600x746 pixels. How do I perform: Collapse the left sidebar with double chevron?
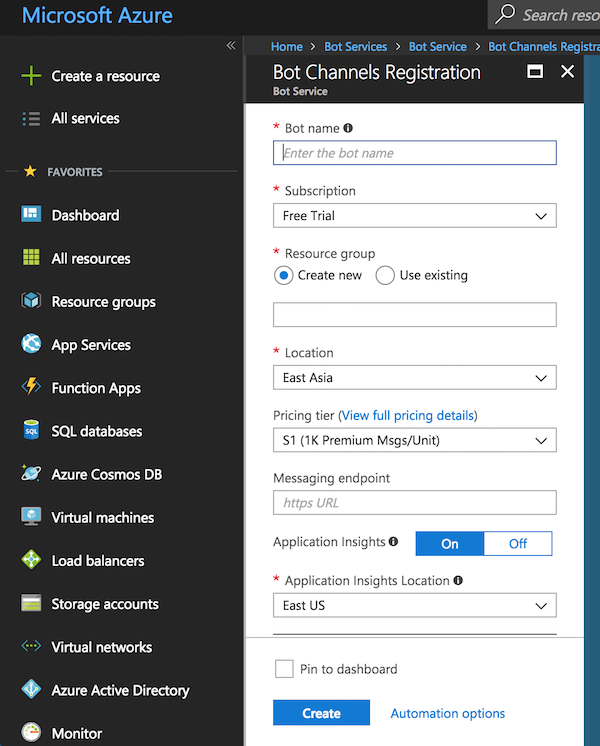click(x=231, y=45)
